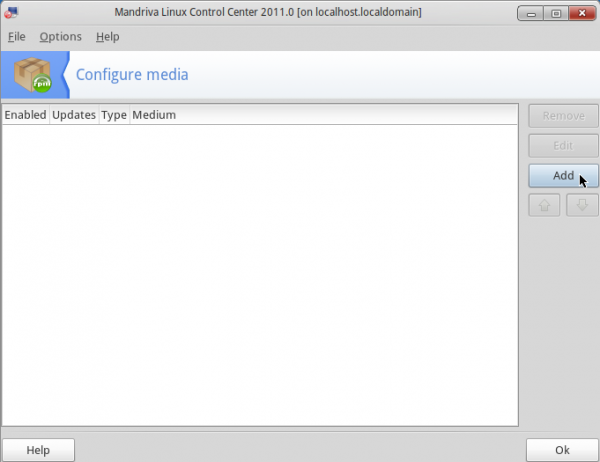The height and width of the screenshot is (462, 600).
Task: Click the empty media list area
Action: (x=260, y=275)
